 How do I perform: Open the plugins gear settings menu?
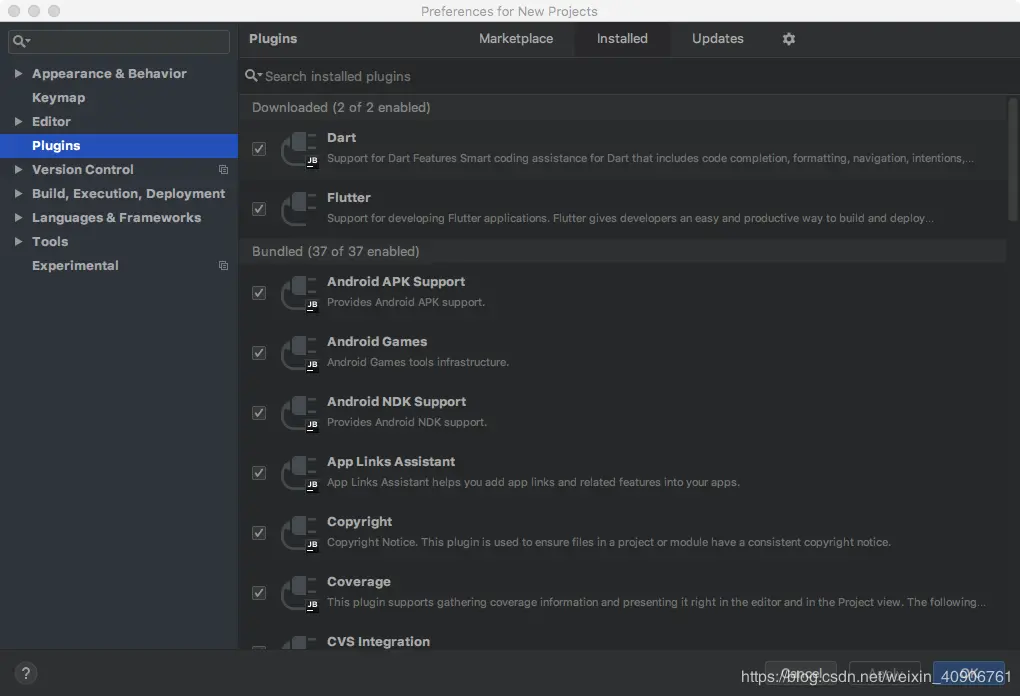tap(788, 39)
